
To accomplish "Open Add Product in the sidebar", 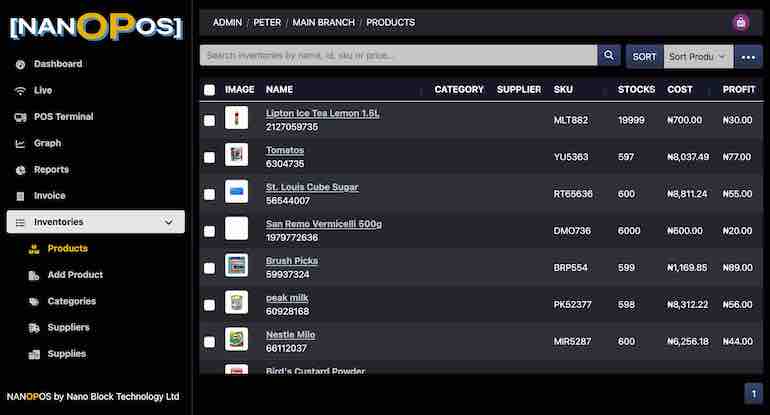I will [x=75, y=275].
